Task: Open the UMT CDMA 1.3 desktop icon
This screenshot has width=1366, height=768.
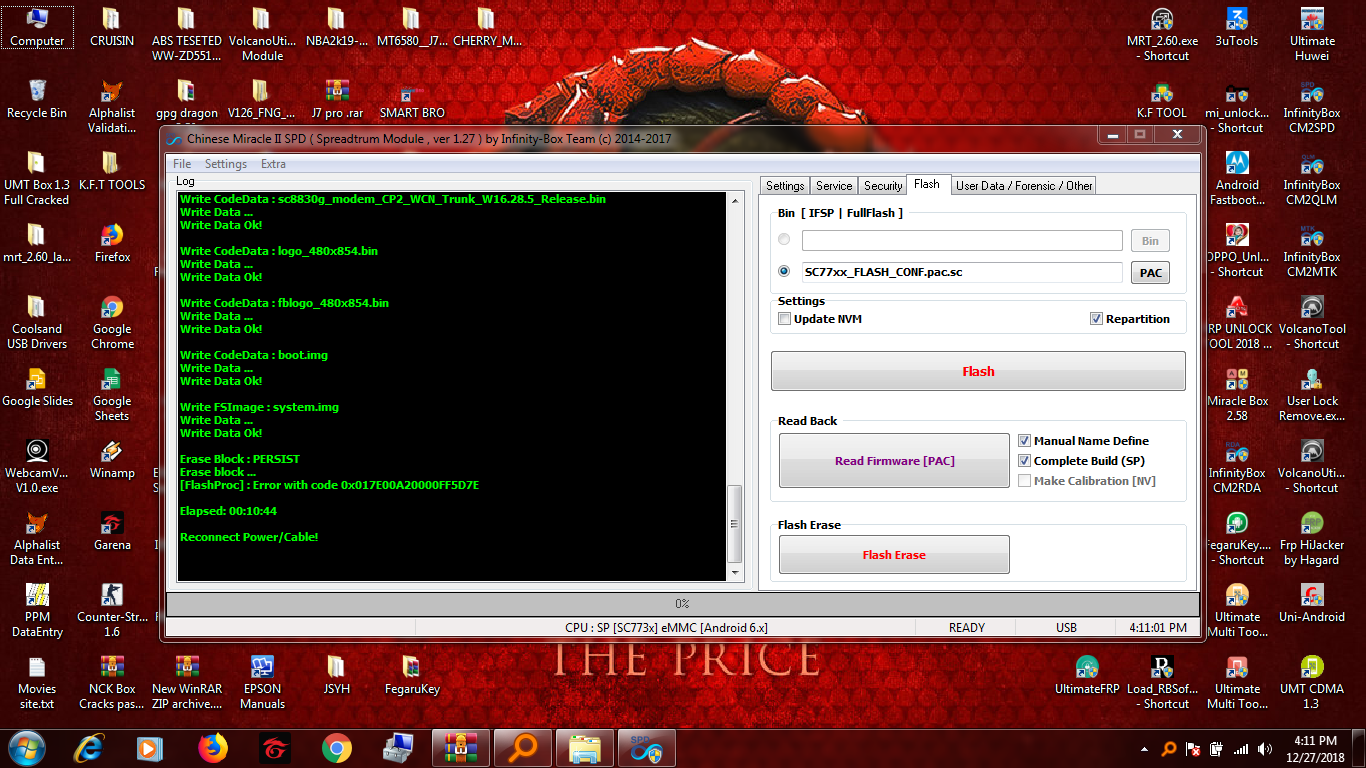Action: click(x=1312, y=682)
